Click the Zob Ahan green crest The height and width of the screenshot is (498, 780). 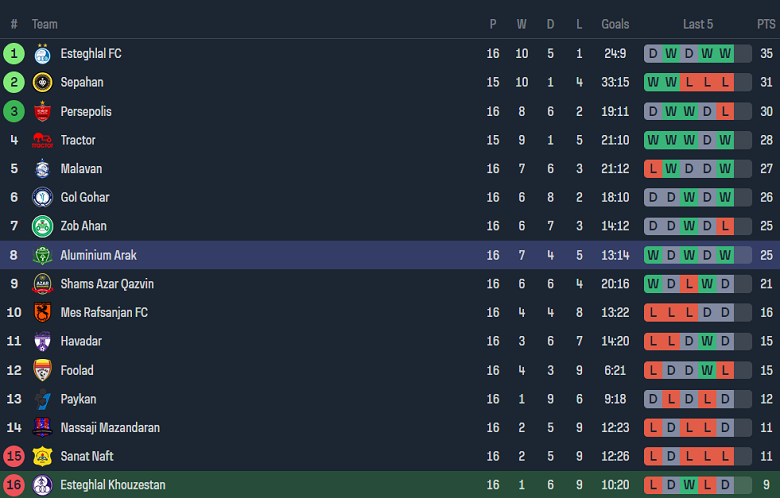point(42,226)
